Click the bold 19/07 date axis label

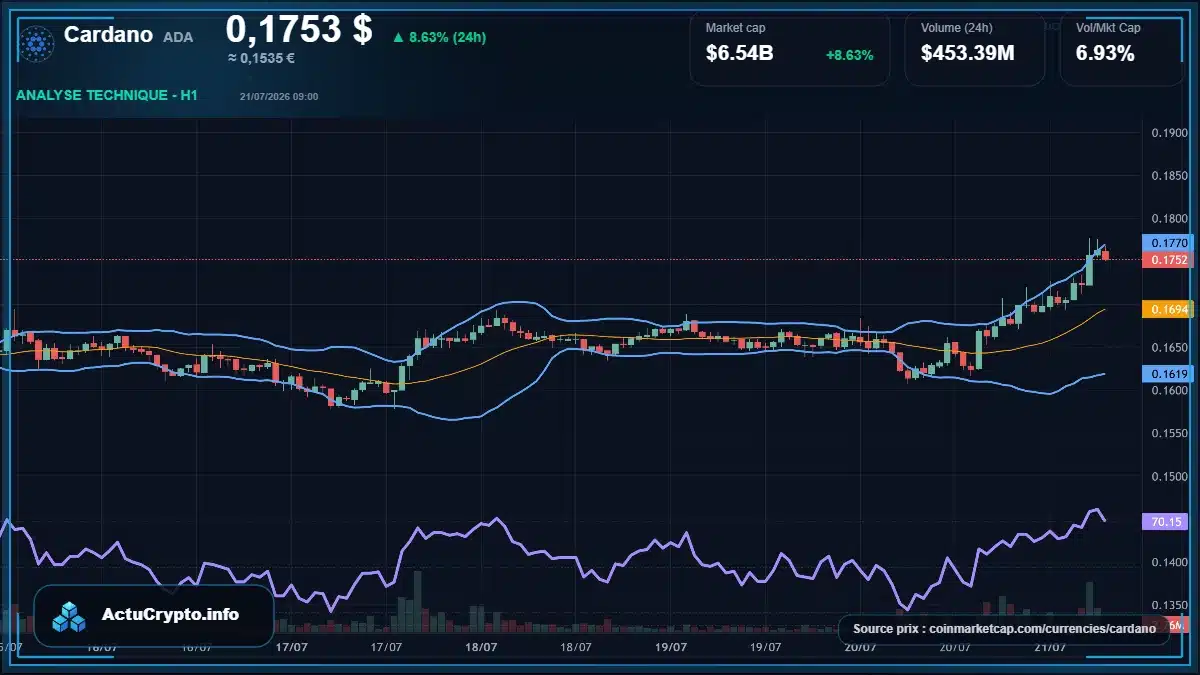point(670,647)
